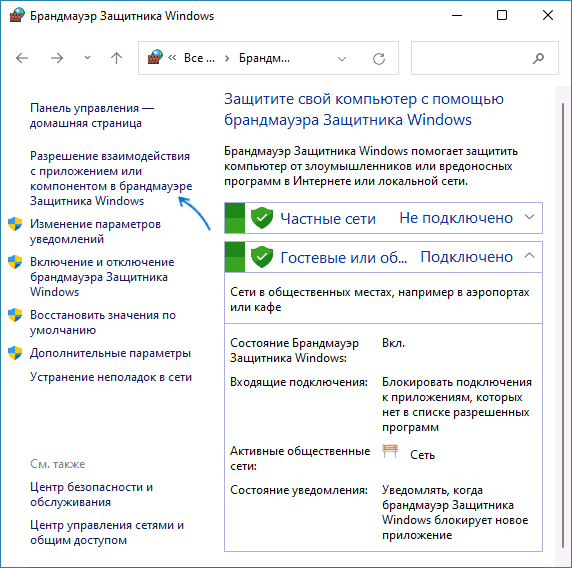This screenshot has width=572, height=568.
Task: Click the bench network icon beside 'Сеть'
Action: pyautogui.click(x=390, y=451)
